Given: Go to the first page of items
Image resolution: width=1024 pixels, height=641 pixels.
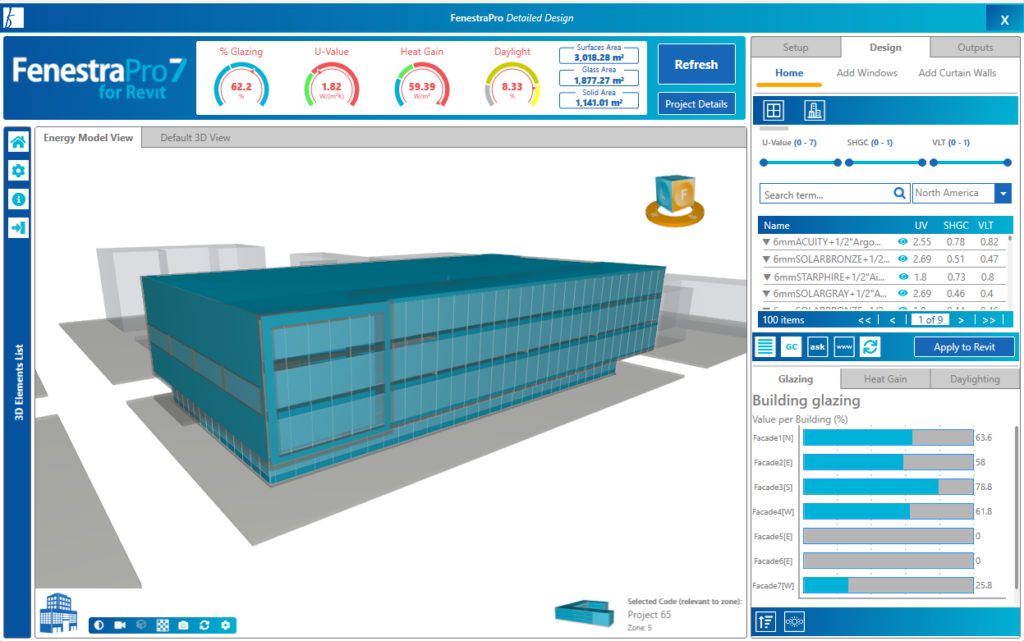Looking at the screenshot, I should click(x=864, y=320).
